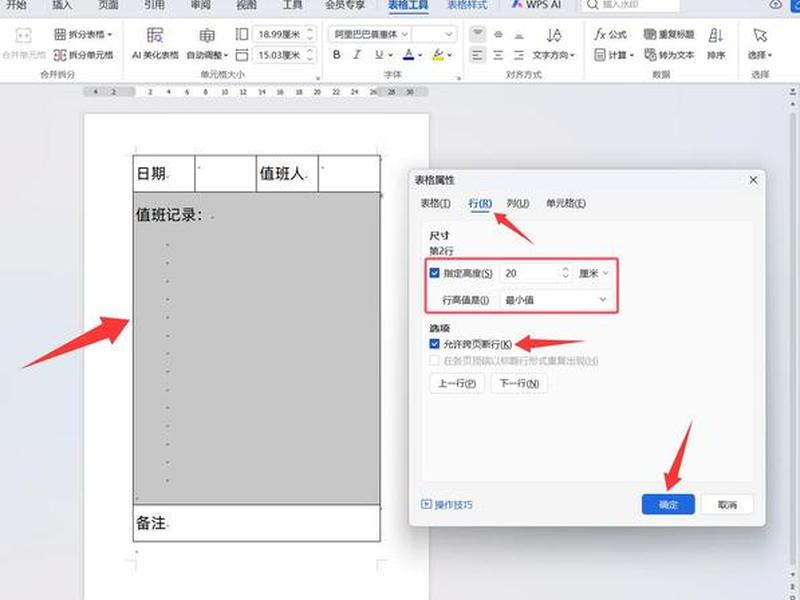Uncheck 允许跨页断行 option
This screenshot has height=600, width=800.
tap(434, 344)
